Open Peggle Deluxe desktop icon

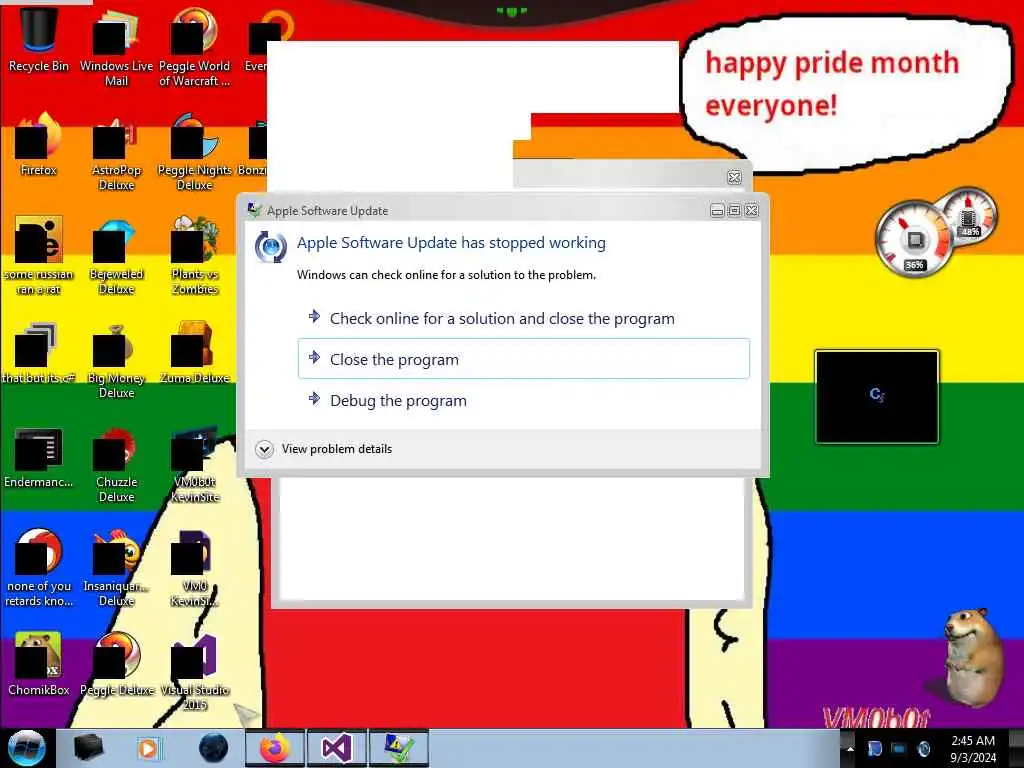tap(116, 664)
